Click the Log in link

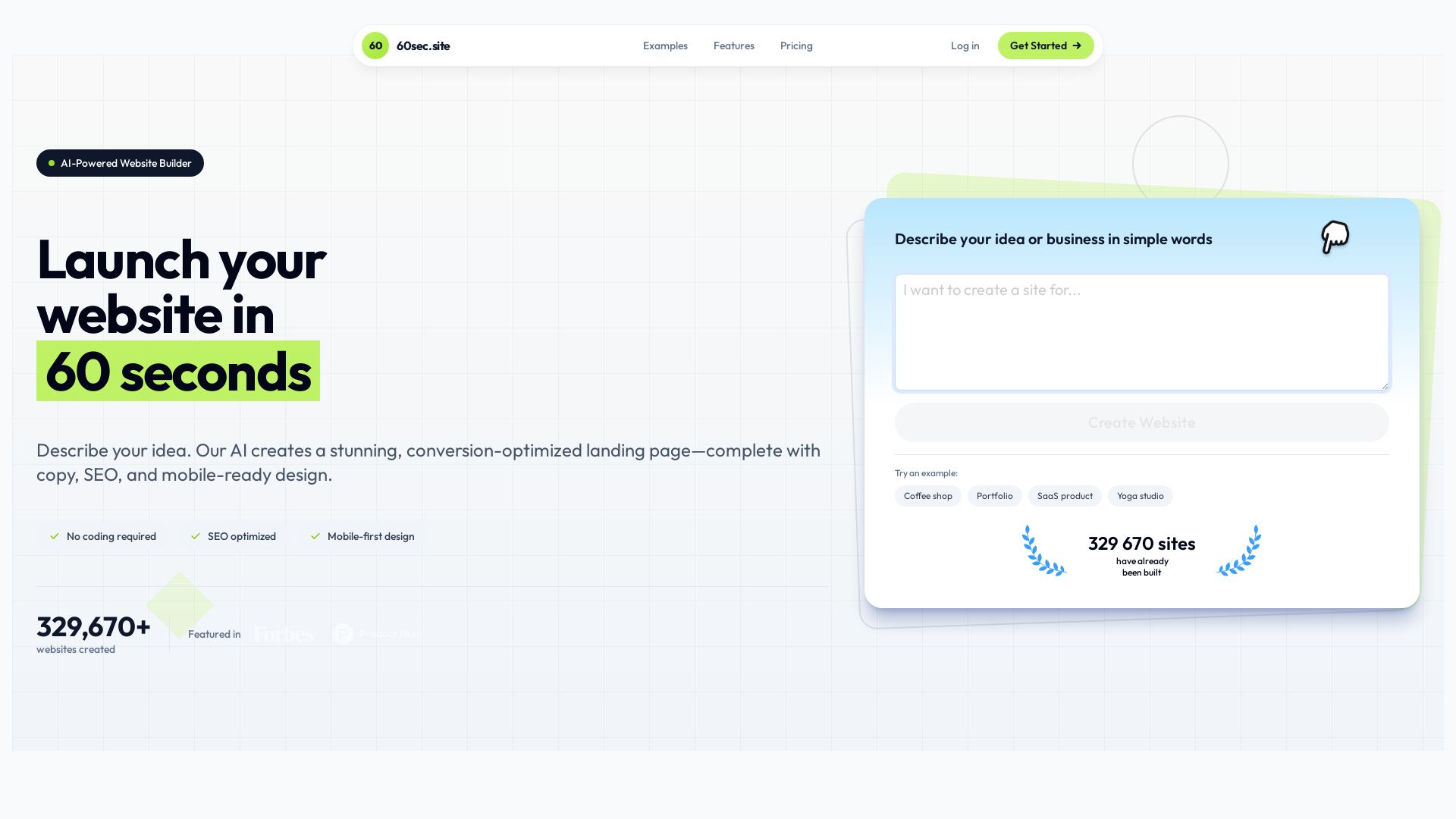[965, 45]
